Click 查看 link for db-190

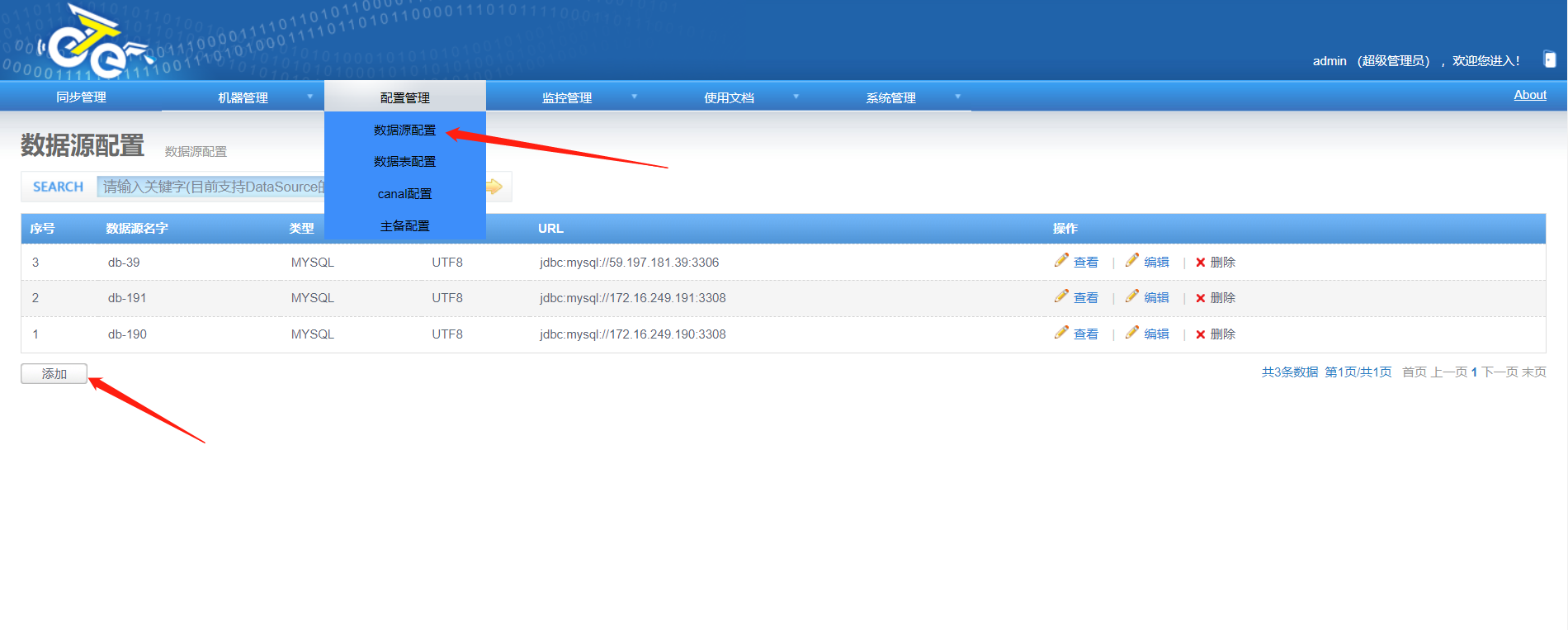(x=1086, y=334)
